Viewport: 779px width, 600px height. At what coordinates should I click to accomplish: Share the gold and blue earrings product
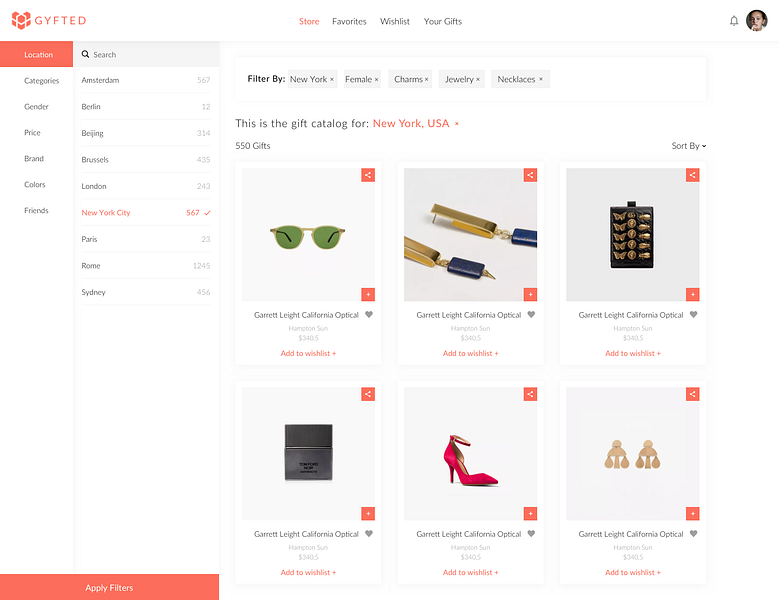click(x=531, y=175)
